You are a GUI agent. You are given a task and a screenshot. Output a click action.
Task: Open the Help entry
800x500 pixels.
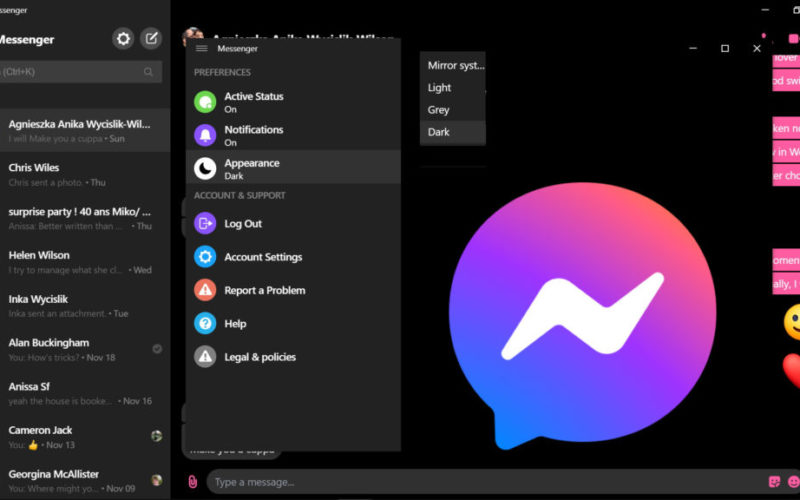(293, 323)
